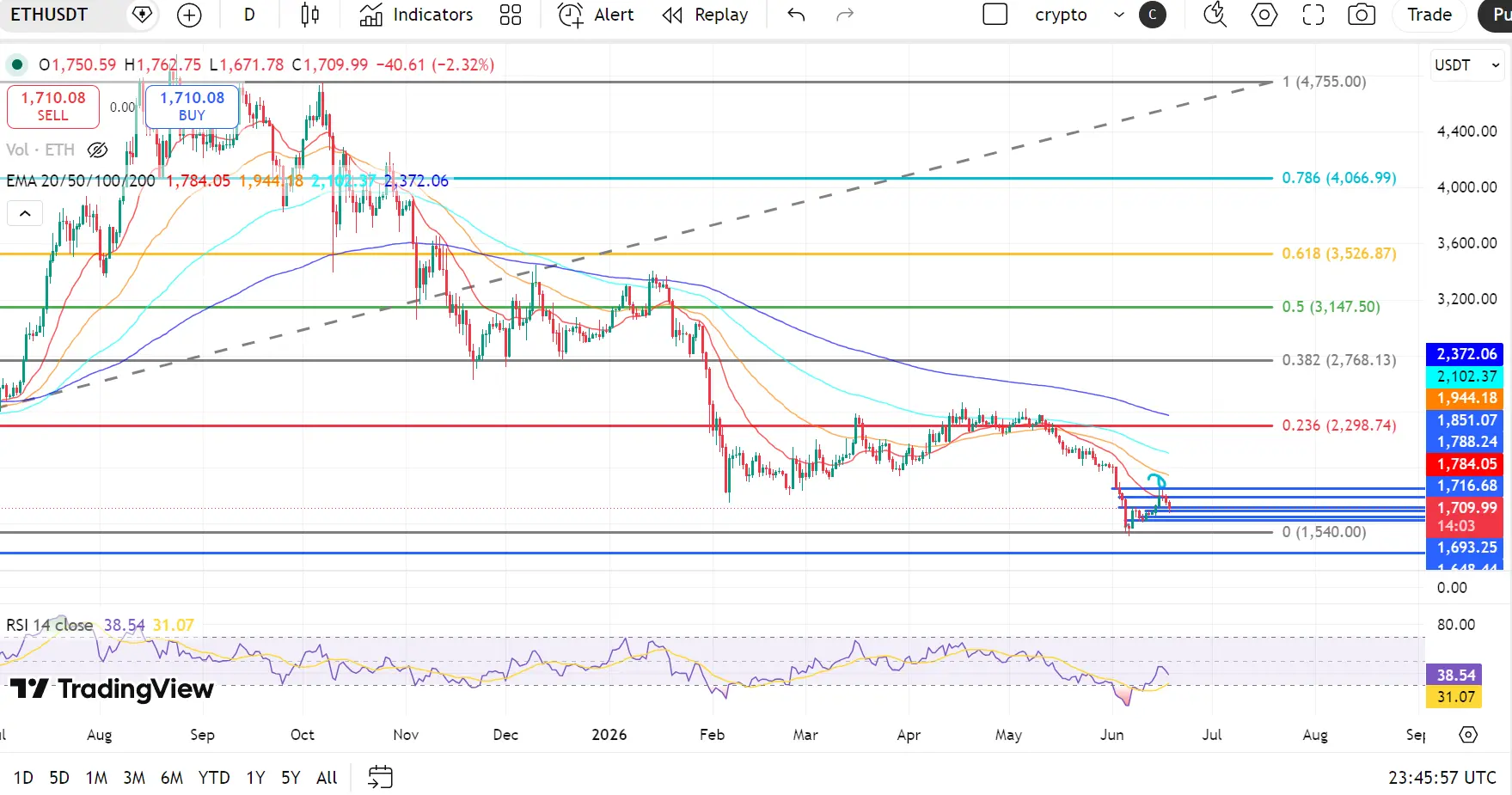1512x795 pixels.
Task: Click the diamond premium icon beside ETHUSDT
Action: [x=143, y=15]
